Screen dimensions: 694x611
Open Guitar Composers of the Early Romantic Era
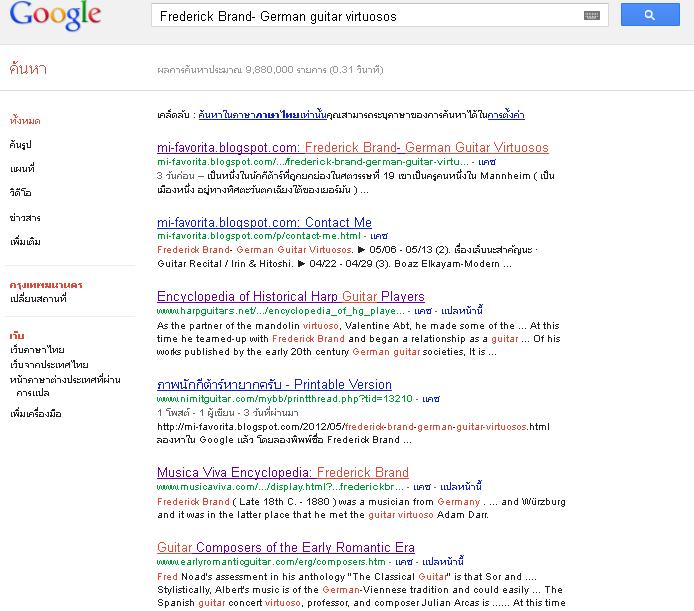click(x=286, y=548)
